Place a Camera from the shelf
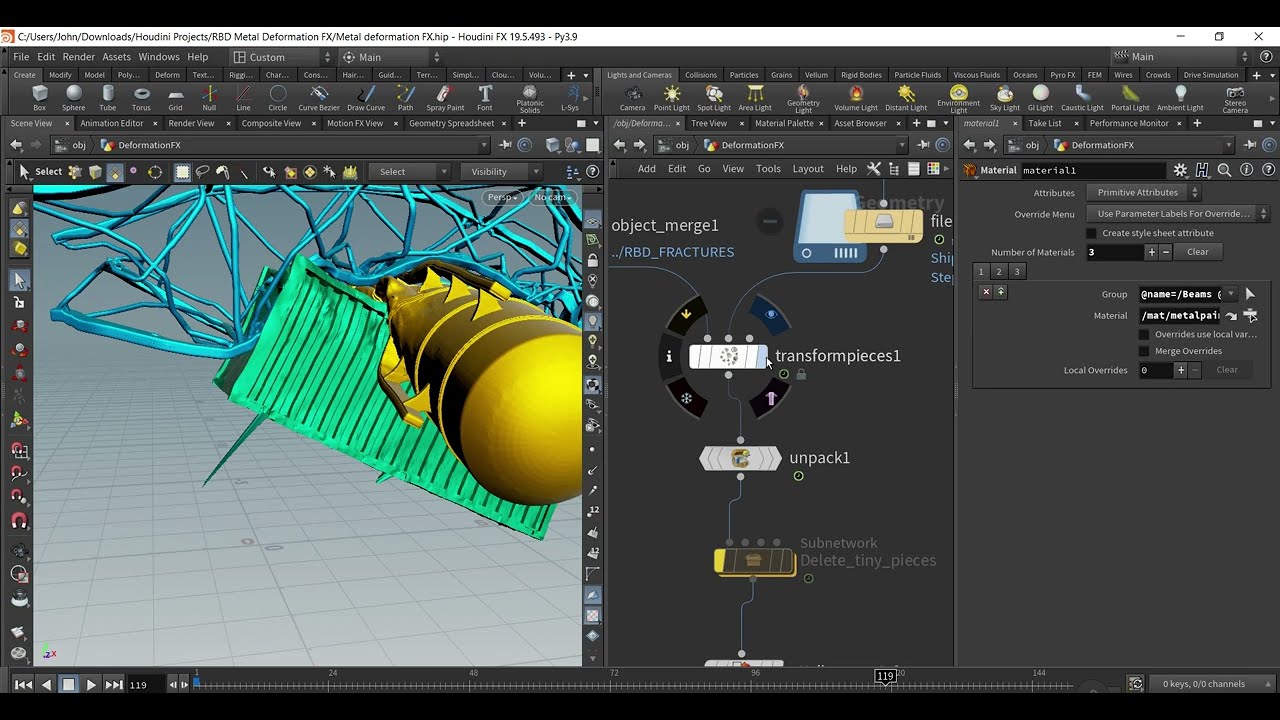The height and width of the screenshot is (720, 1280). pos(632,98)
